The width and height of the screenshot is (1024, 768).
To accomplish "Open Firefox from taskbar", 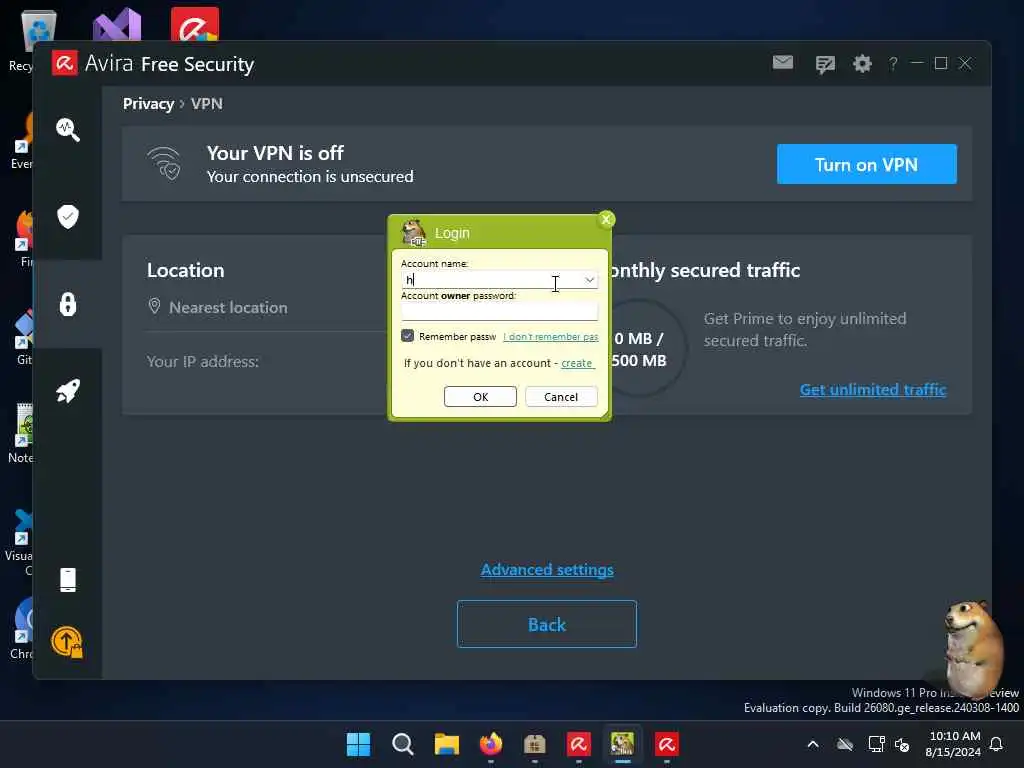I will pyautogui.click(x=491, y=744).
